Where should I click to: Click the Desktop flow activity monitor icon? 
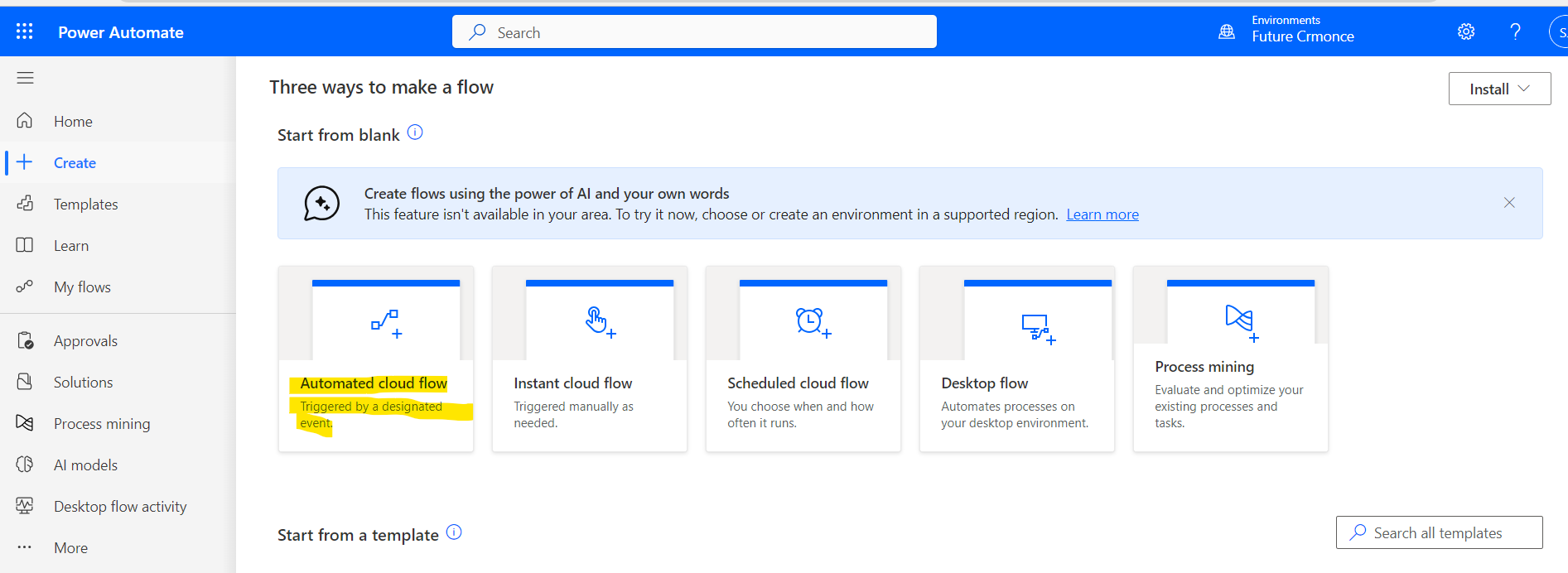[x=25, y=506]
